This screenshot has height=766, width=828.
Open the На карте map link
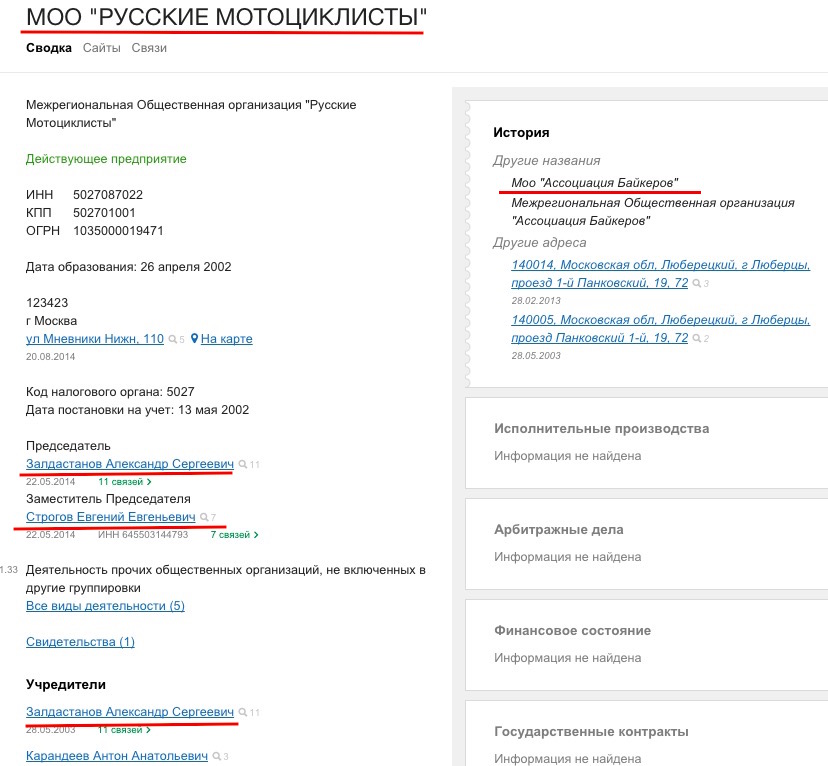pos(227,338)
